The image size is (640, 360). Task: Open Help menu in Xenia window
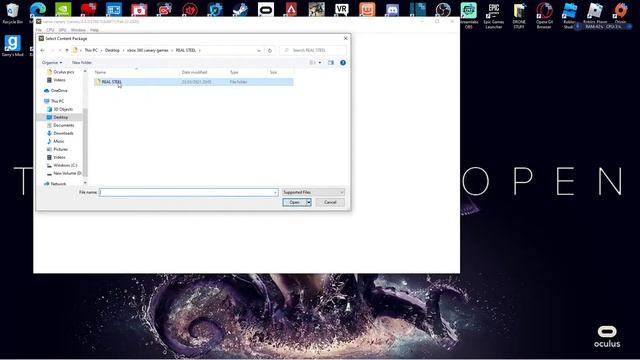(x=94, y=30)
